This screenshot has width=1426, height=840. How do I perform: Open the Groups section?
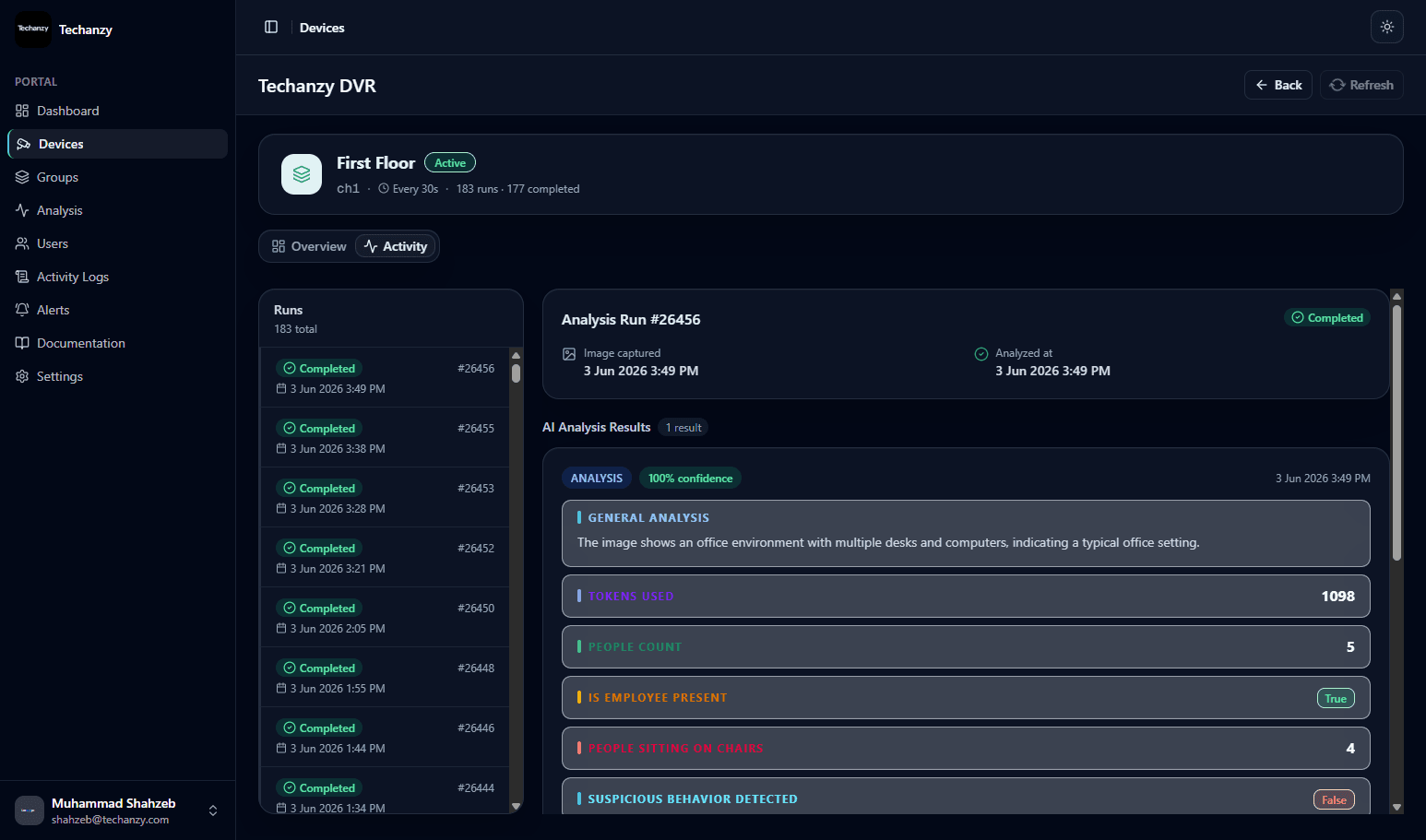[118, 177]
